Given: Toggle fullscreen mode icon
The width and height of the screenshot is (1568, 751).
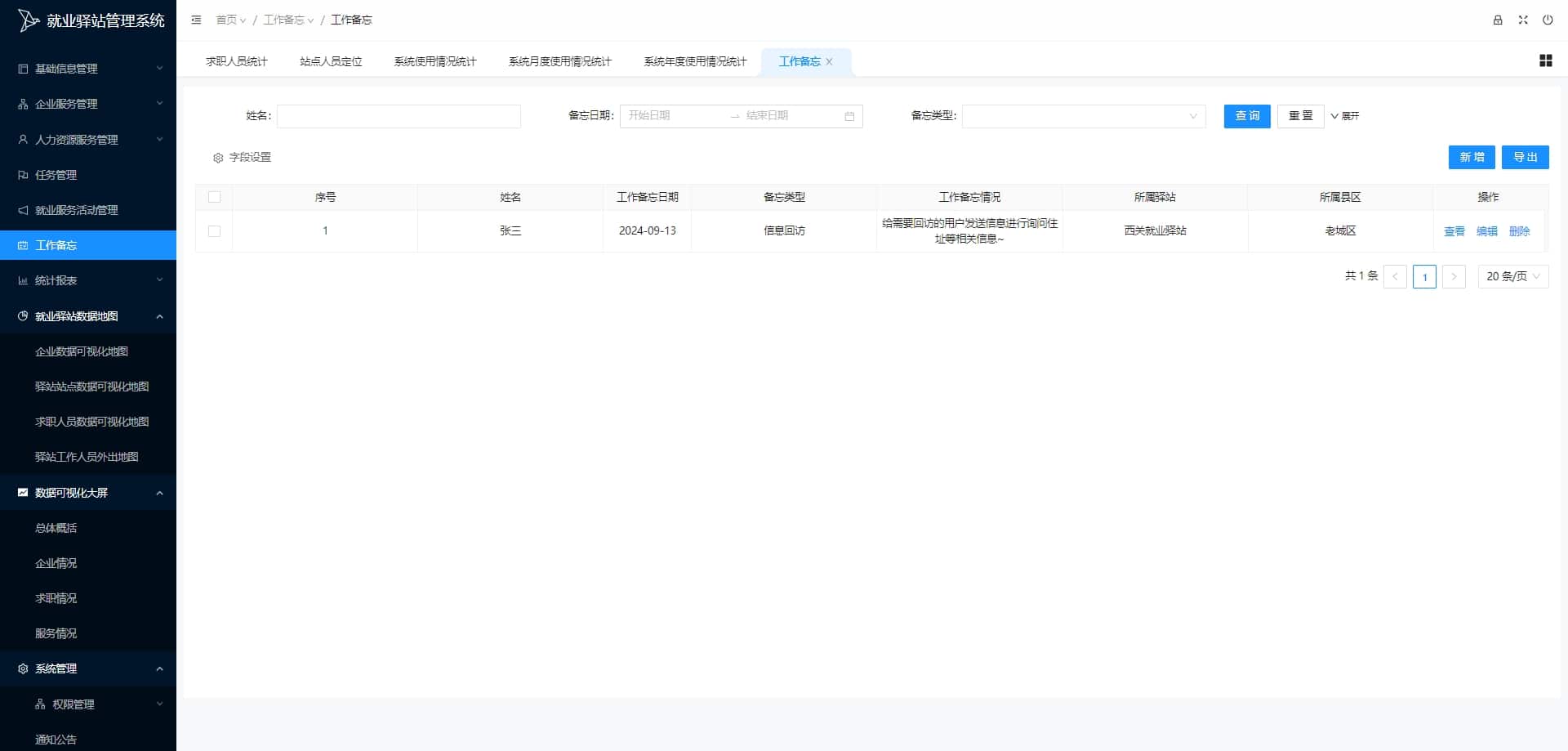Looking at the screenshot, I should (1523, 20).
